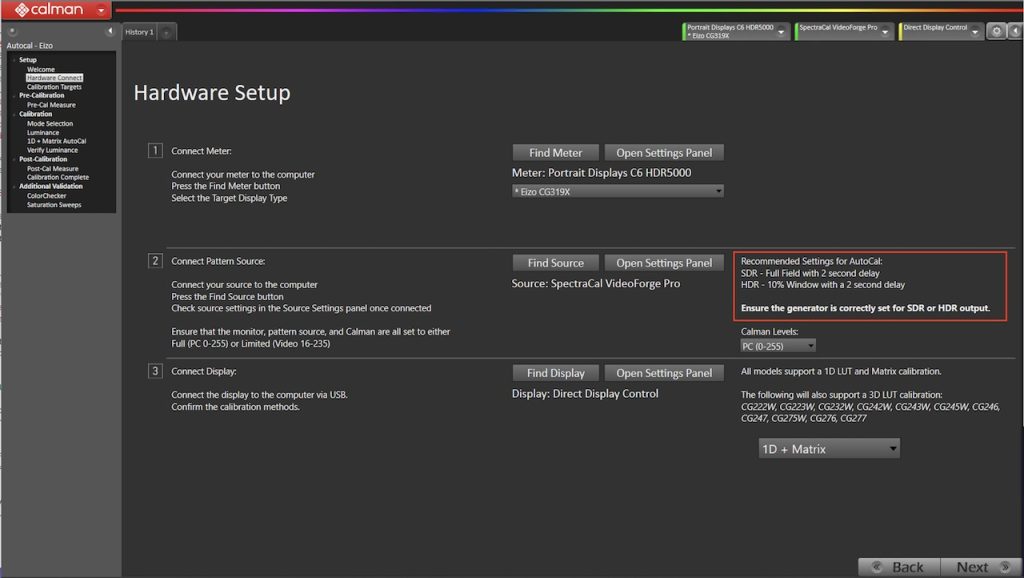Select the Calibration section heading
The height and width of the screenshot is (578, 1024).
(x=35, y=114)
